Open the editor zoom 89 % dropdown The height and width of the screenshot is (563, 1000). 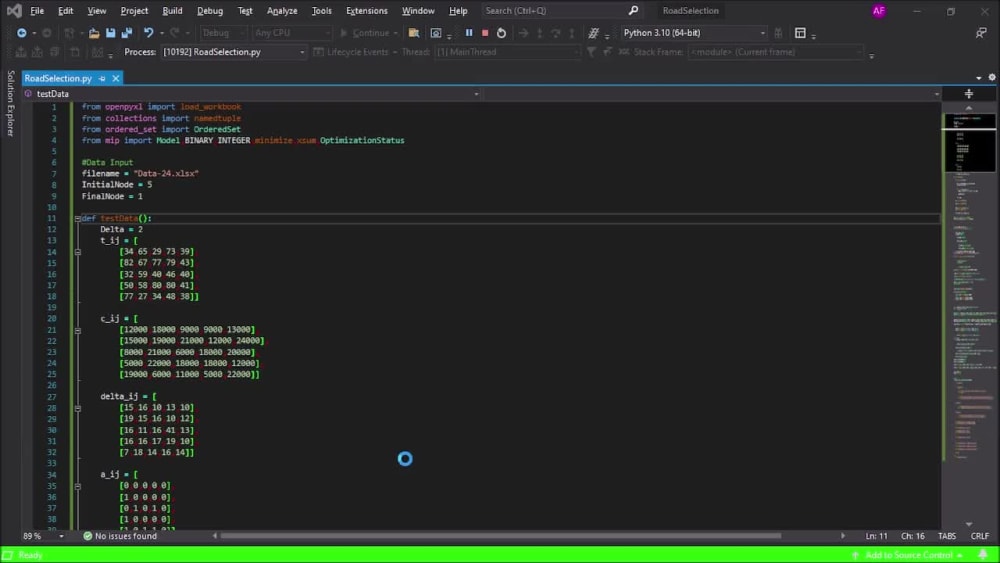coord(43,536)
